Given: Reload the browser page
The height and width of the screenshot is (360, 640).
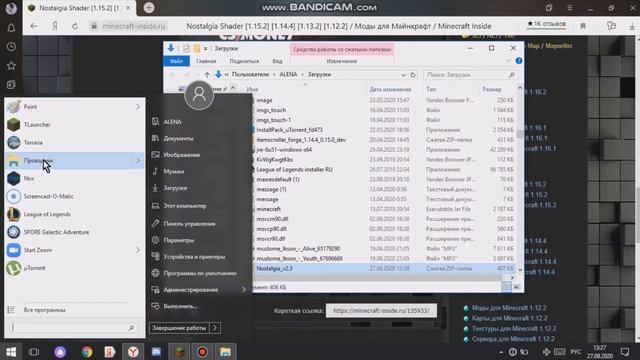Looking at the screenshot, I should [x=75, y=26].
